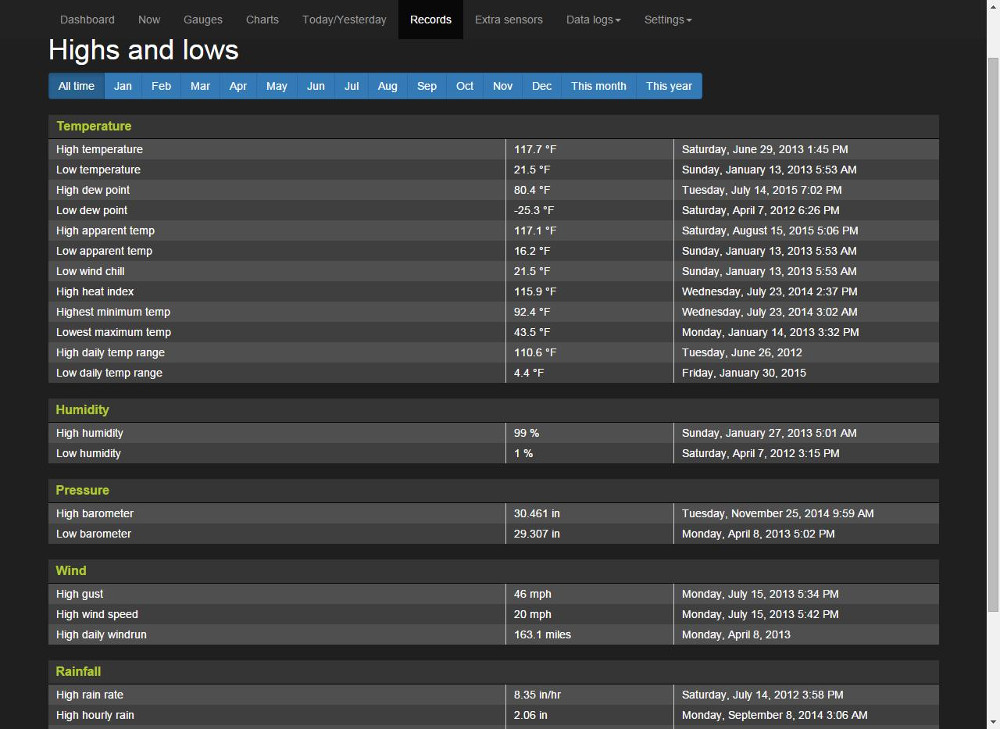Show records for Nov
Image resolution: width=1000 pixels, height=729 pixels.
[x=503, y=86]
